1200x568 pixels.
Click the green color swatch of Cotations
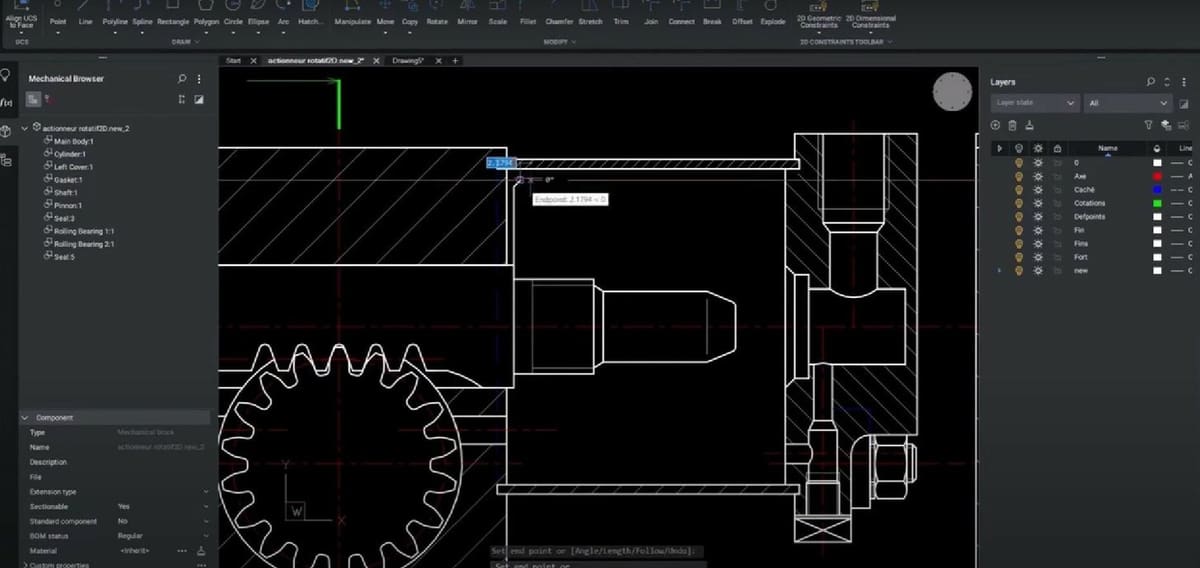[1157, 203]
